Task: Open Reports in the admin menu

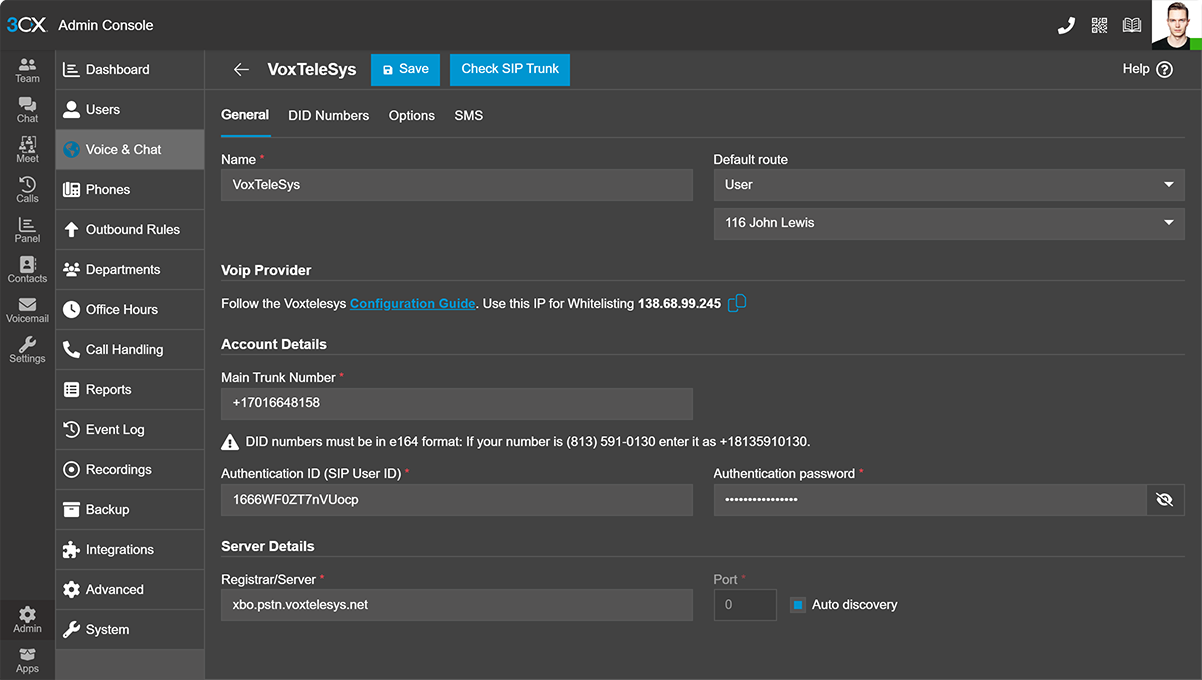Action: tap(130, 390)
